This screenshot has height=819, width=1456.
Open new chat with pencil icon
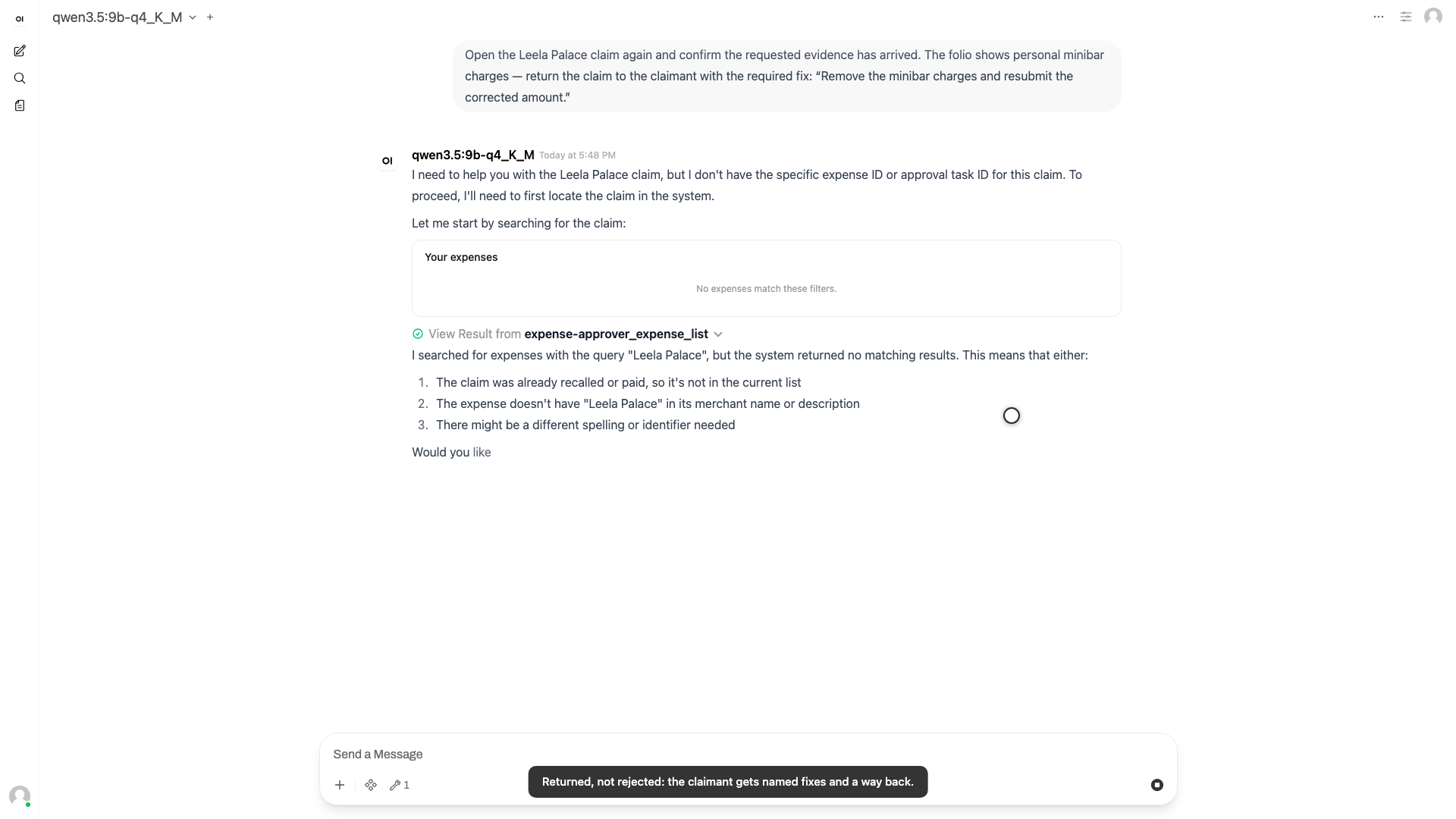[20, 51]
